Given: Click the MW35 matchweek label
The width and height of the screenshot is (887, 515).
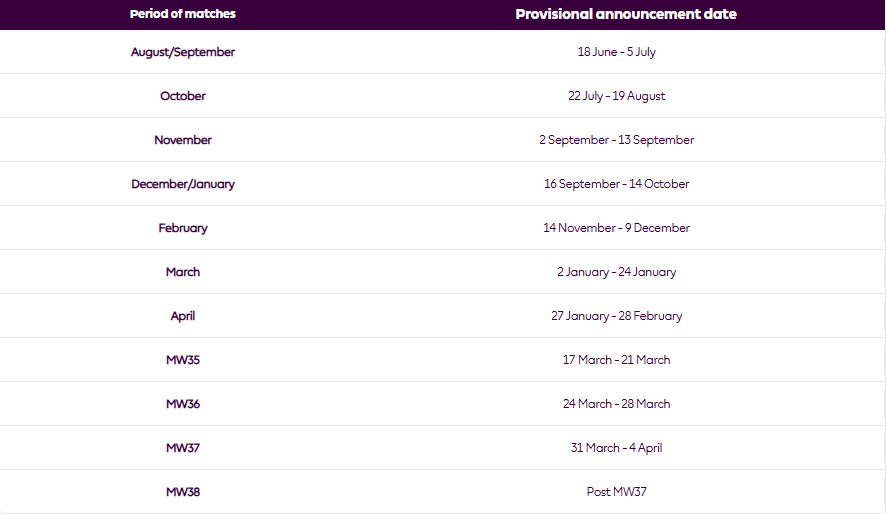Looking at the screenshot, I should pyautogui.click(x=183, y=360).
